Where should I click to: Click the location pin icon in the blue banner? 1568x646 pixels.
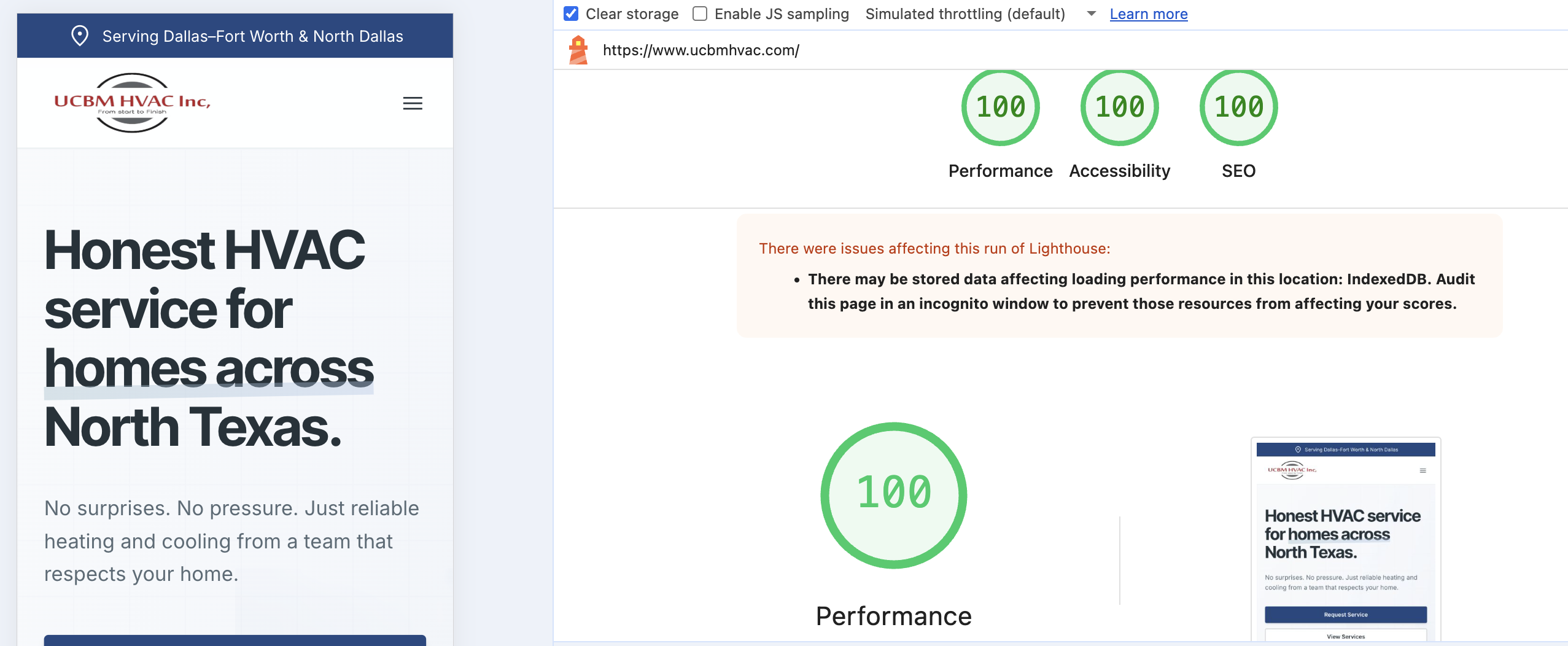79,36
